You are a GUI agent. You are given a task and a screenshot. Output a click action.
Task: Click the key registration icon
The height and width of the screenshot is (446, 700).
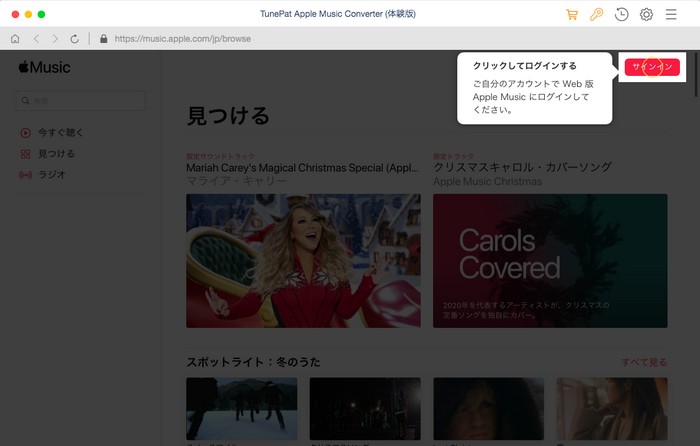click(596, 14)
